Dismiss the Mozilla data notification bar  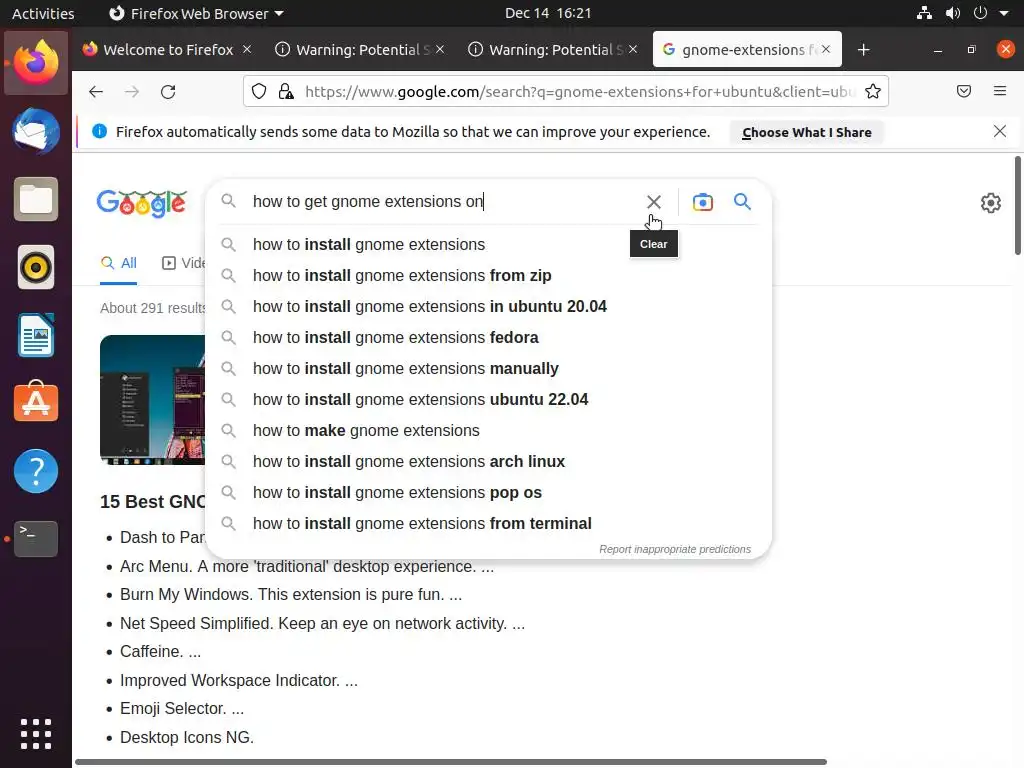pyautogui.click(x=999, y=131)
